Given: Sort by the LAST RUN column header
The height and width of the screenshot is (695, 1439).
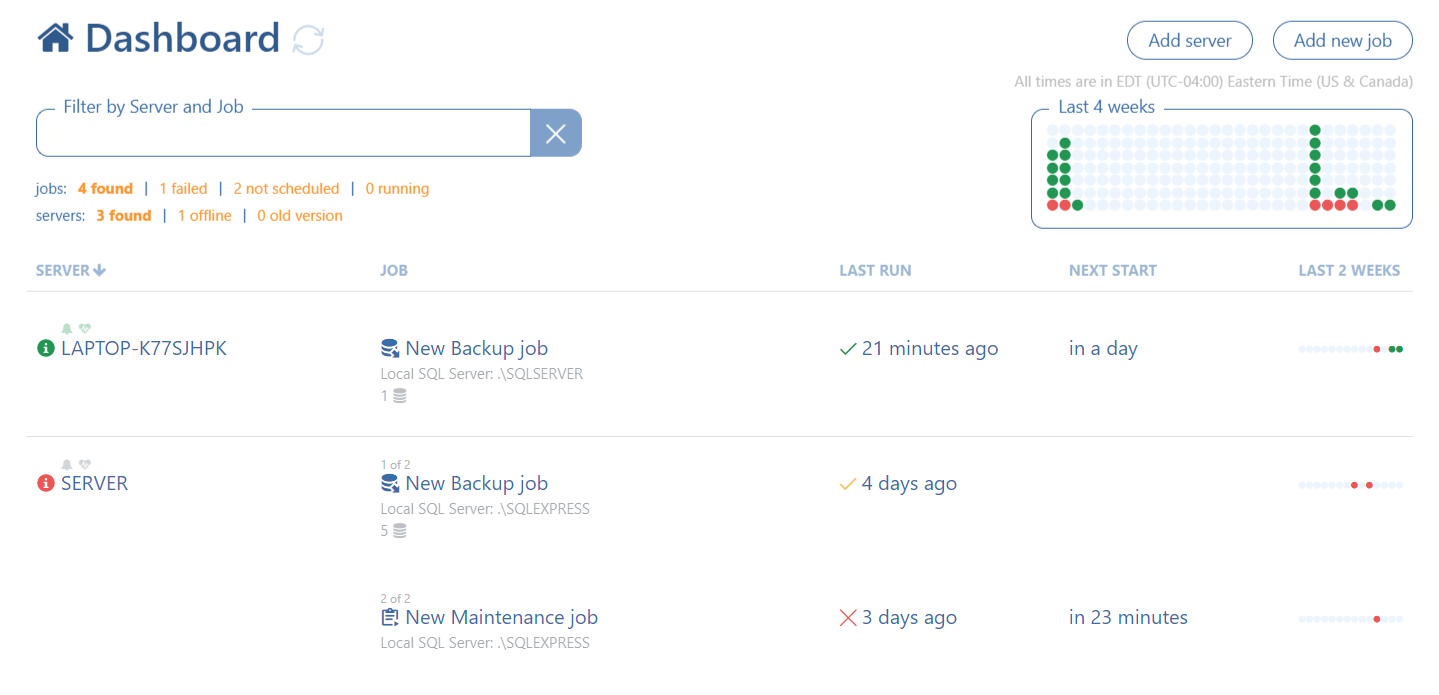Looking at the screenshot, I should (874, 269).
